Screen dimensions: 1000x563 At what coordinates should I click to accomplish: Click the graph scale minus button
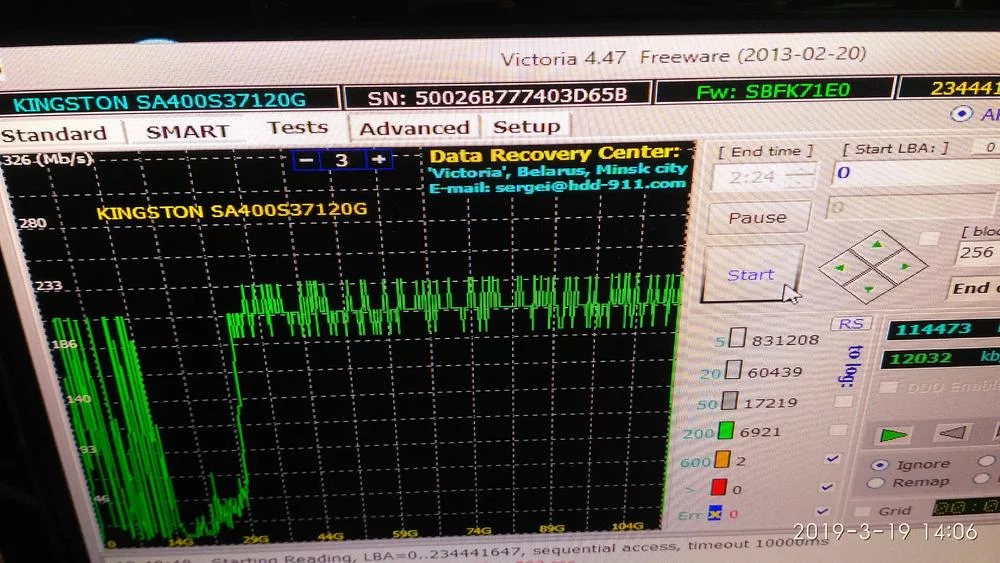pos(306,159)
